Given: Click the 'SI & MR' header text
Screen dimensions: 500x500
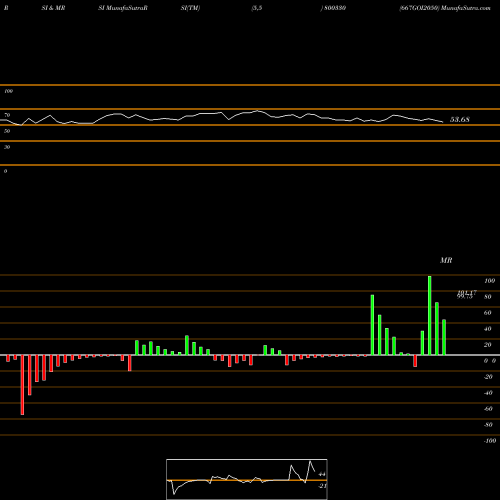Looking at the screenshot, I should [x=53, y=8].
